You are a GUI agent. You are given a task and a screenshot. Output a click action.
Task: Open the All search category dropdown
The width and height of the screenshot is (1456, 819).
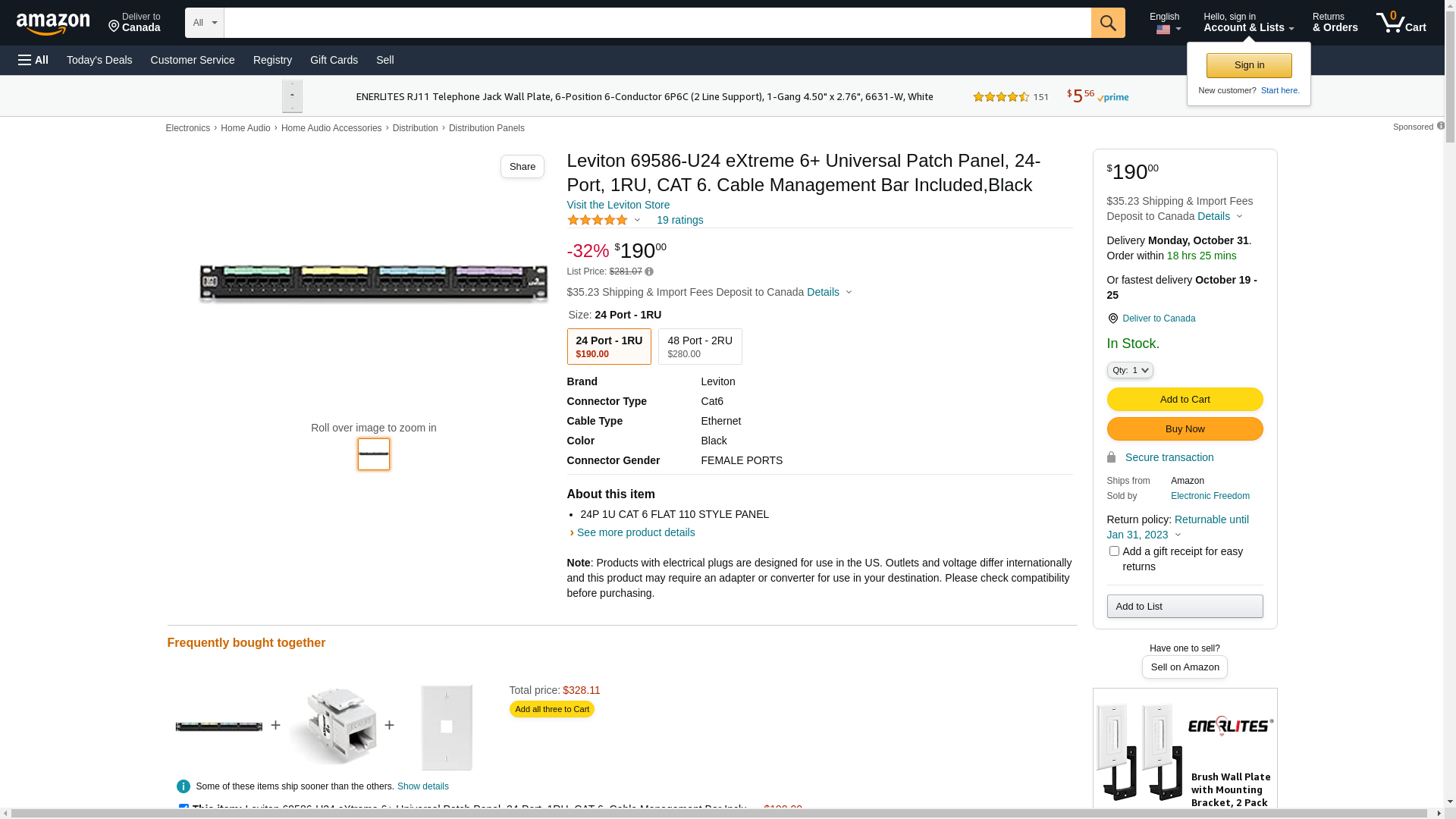coord(204,23)
